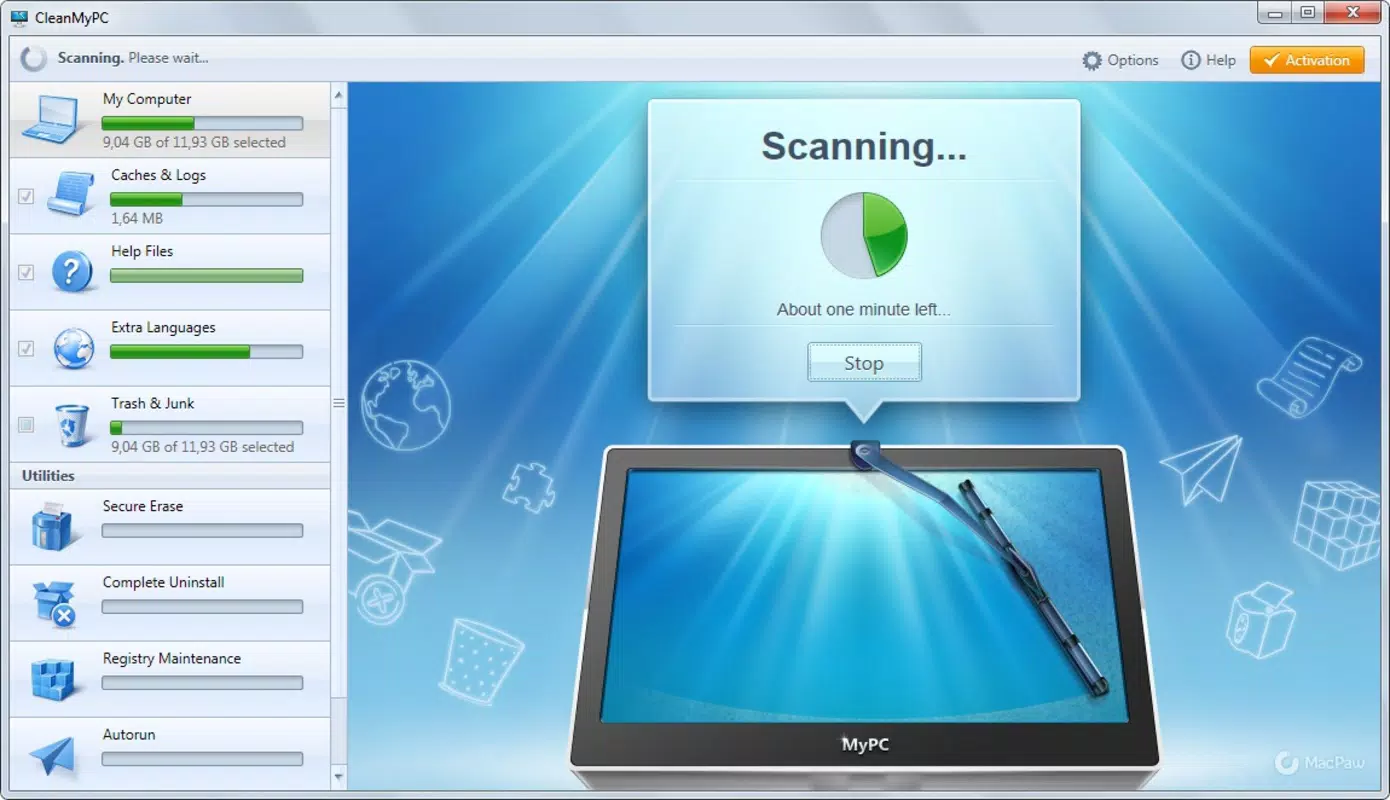Click the scanning pie chart progress indicator
Screen dimensions: 1390x800
(x=864, y=235)
